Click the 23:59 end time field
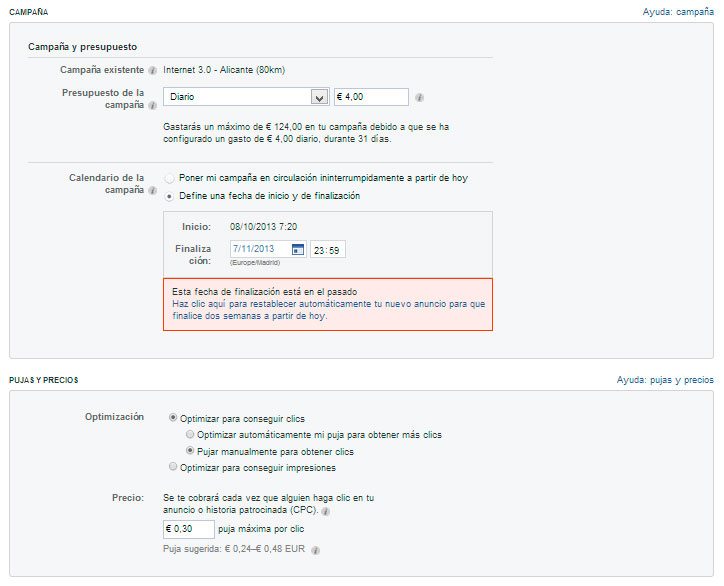Viewport: 724px width, 586px height. pos(328,250)
